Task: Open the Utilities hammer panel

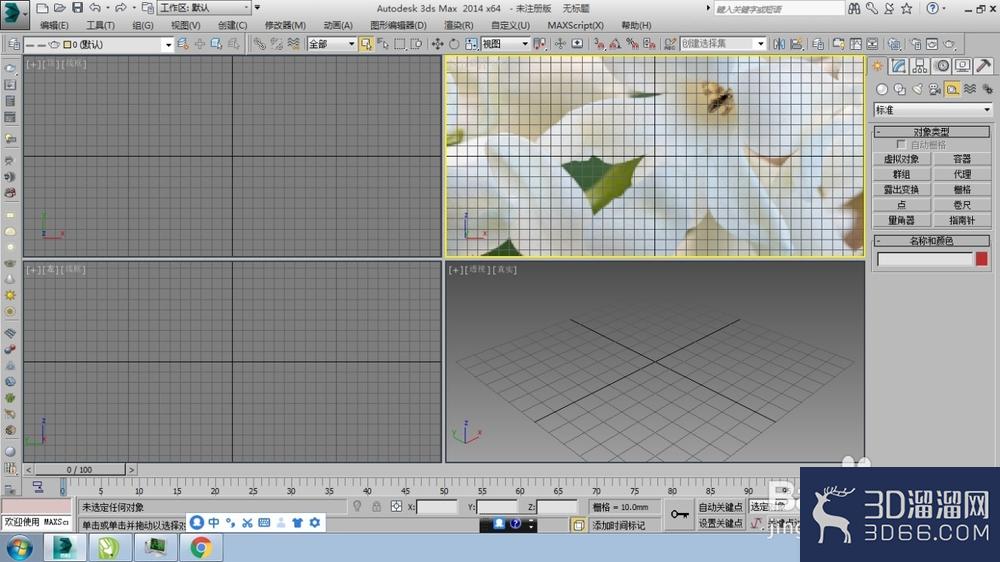Action: tap(983, 66)
